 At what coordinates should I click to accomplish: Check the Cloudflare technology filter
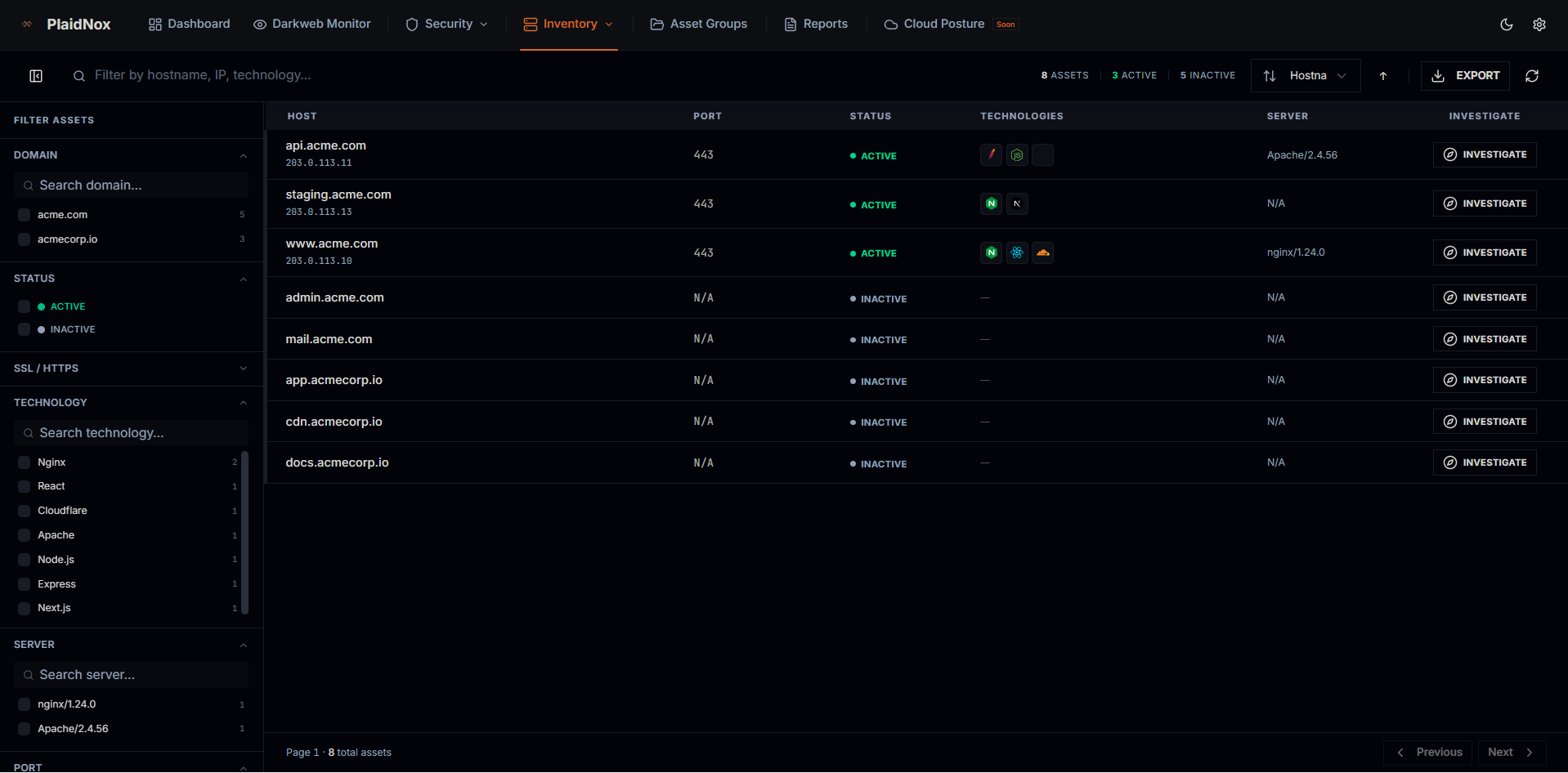(x=24, y=510)
